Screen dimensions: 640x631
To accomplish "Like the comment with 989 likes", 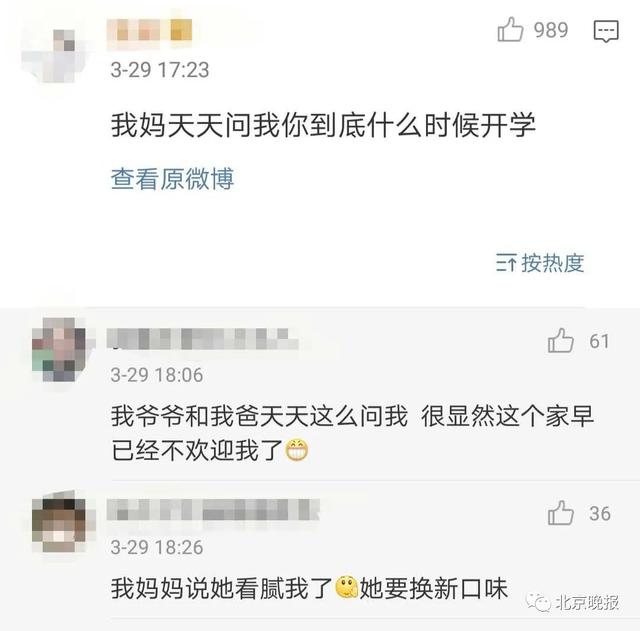I will tap(510, 29).
